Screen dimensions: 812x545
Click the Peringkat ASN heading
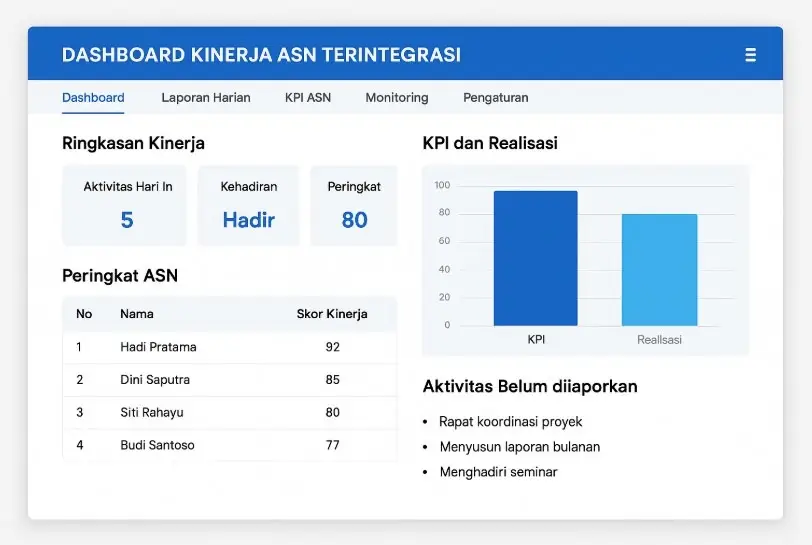click(120, 276)
